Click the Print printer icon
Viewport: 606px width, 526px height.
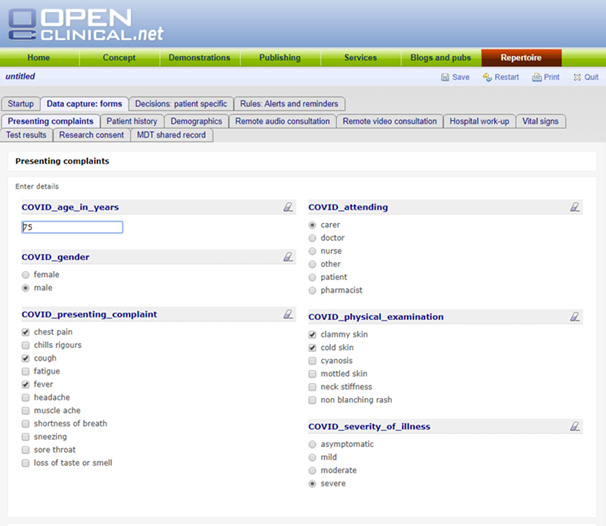click(x=536, y=77)
